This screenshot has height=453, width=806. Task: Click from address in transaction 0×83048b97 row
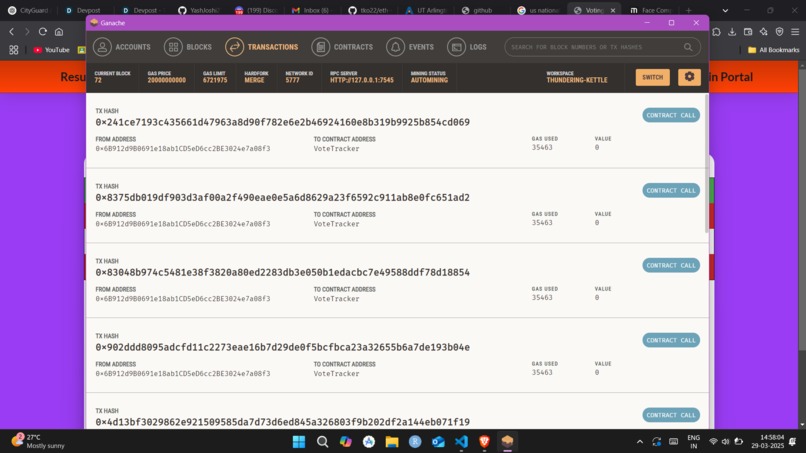182,299
